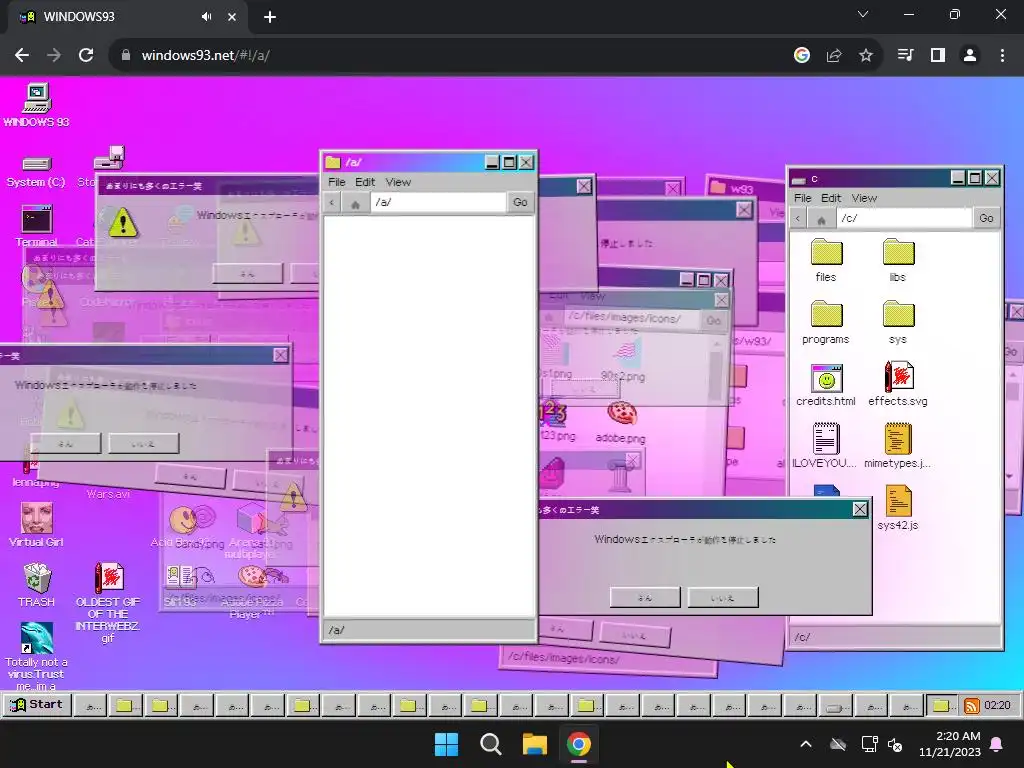The image size is (1024, 768).
Task: Reload the windows93.net page
Action: [x=86, y=56]
